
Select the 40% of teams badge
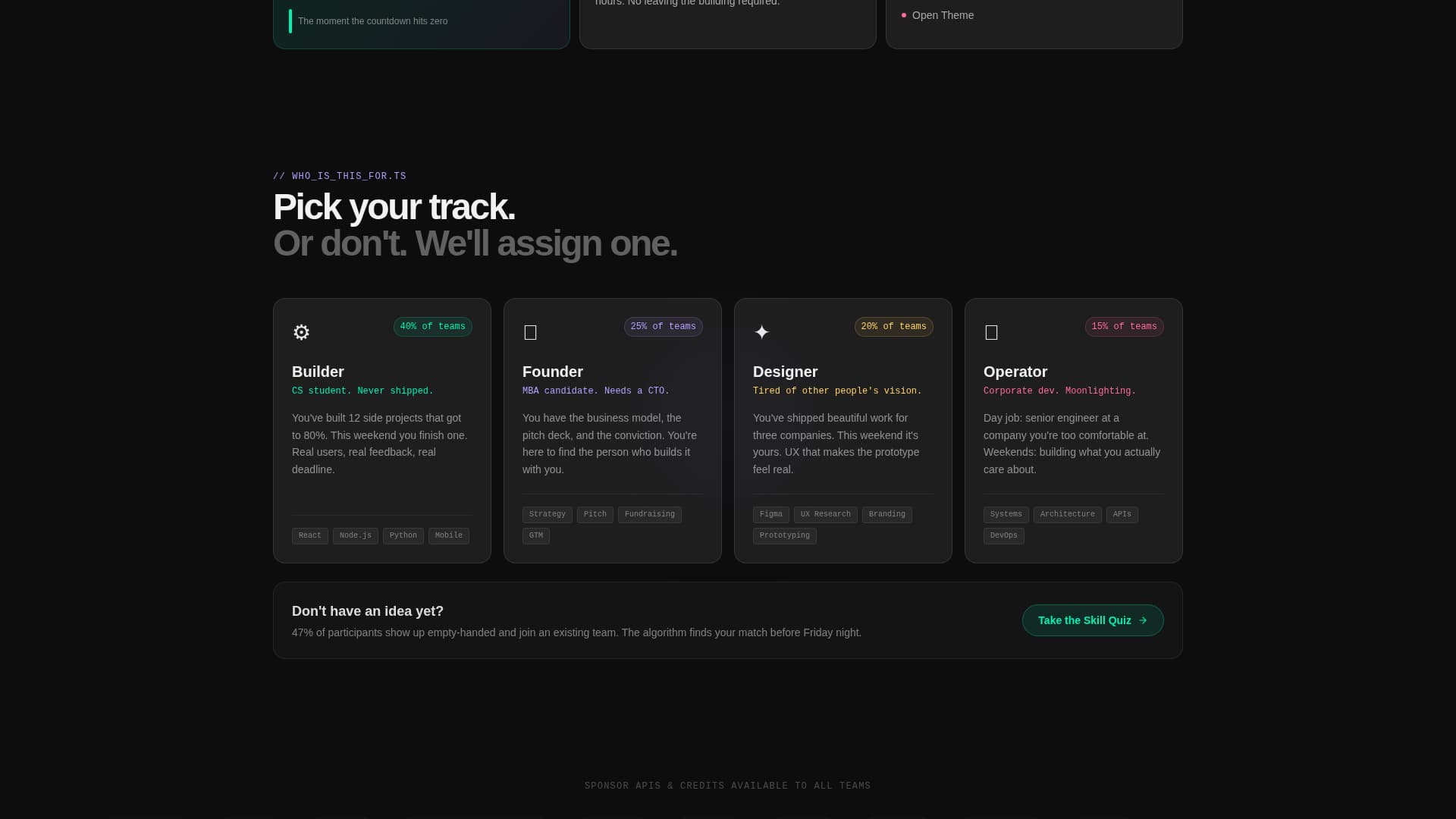tap(432, 327)
